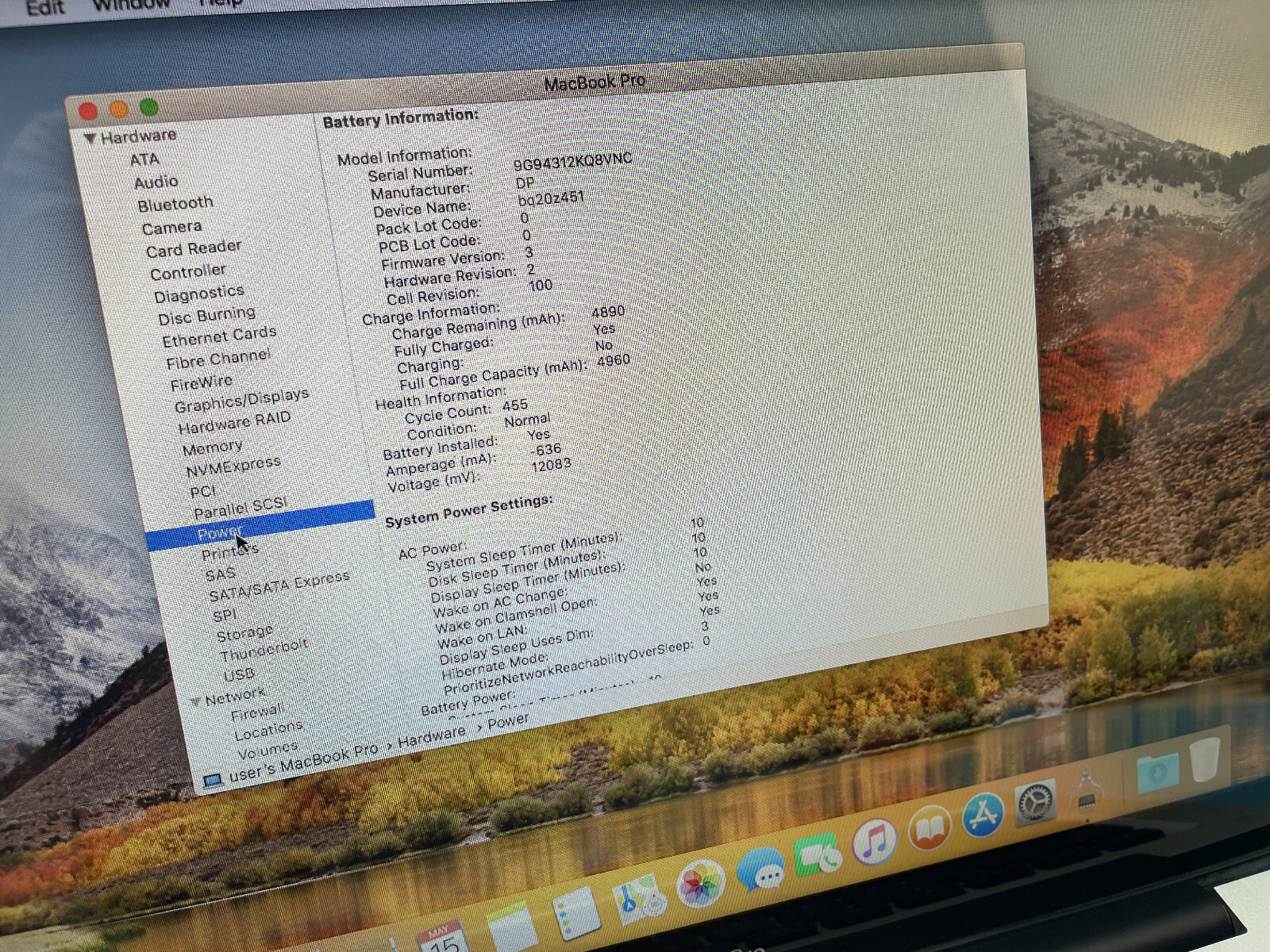Click the Battery Information heading
The height and width of the screenshot is (952, 1270).
tap(400, 118)
